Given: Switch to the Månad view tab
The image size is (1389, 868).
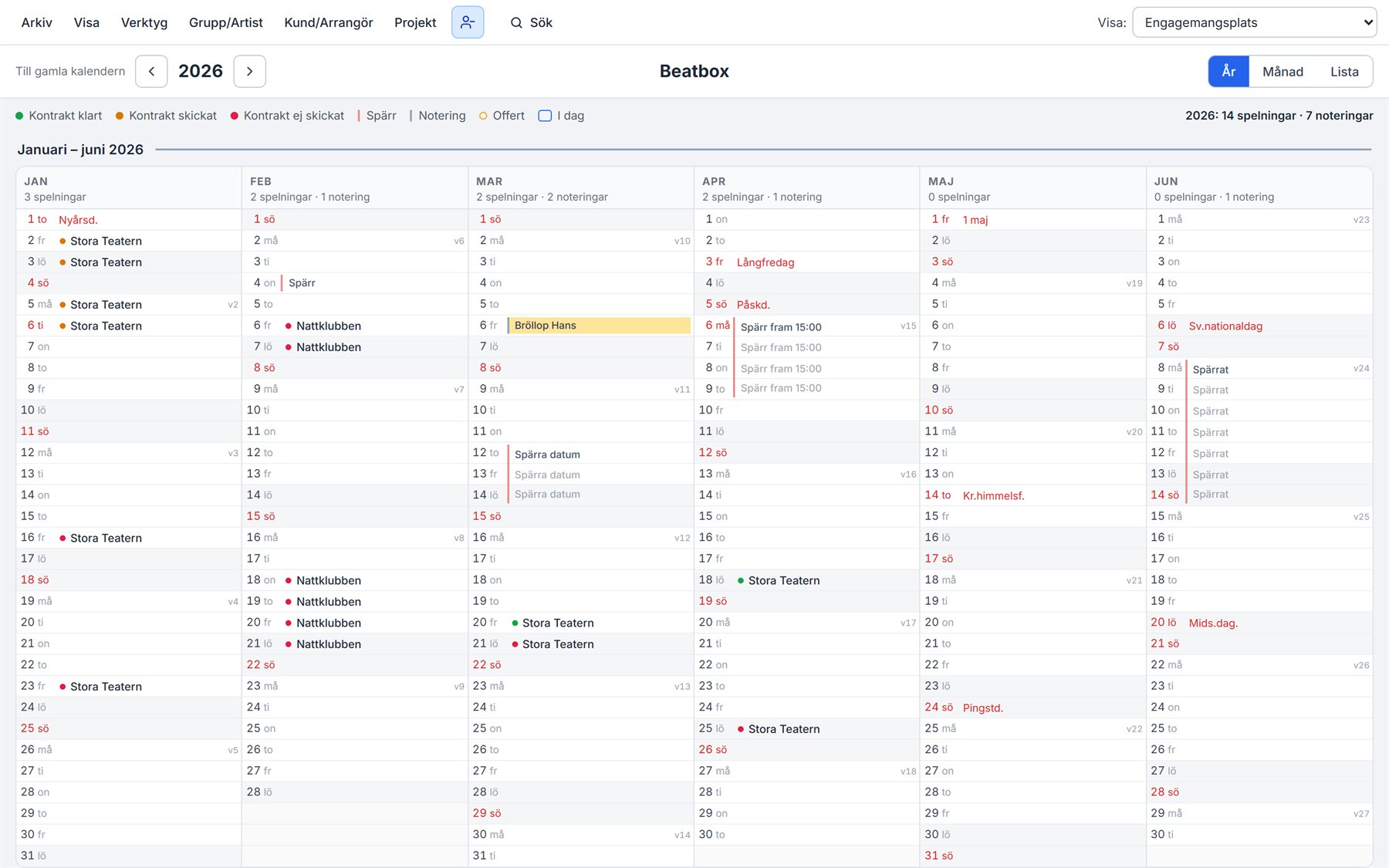Looking at the screenshot, I should pos(1283,71).
